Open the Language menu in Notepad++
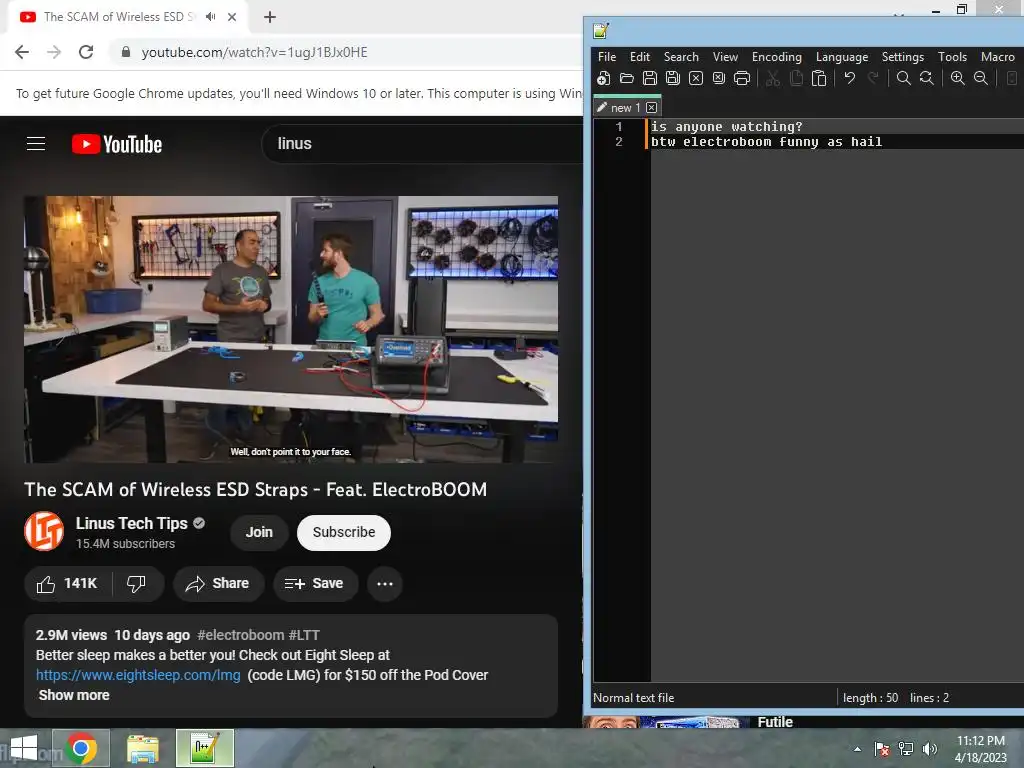The width and height of the screenshot is (1024, 768). pyautogui.click(x=842, y=57)
